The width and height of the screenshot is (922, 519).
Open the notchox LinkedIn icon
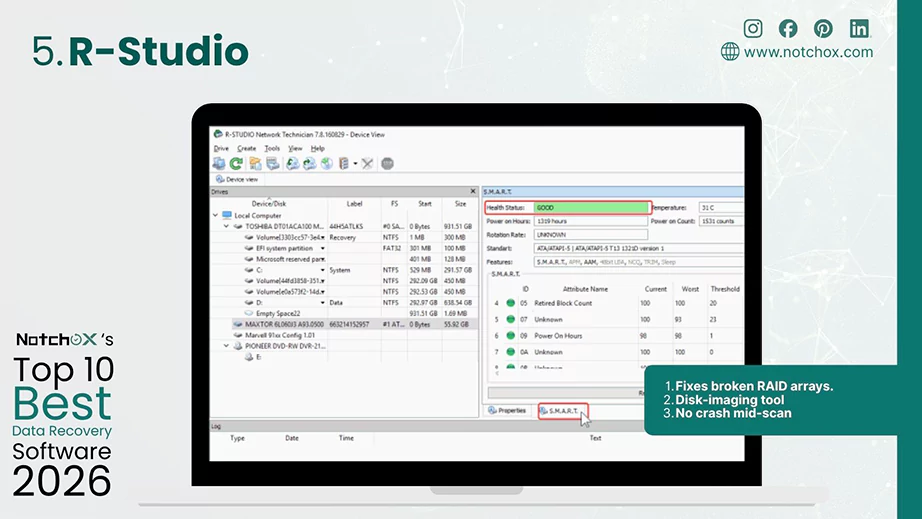[x=859, y=28]
